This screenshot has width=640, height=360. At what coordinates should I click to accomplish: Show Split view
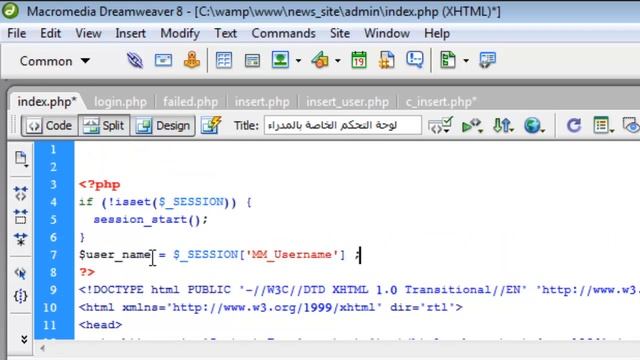(x=104, y=126)
